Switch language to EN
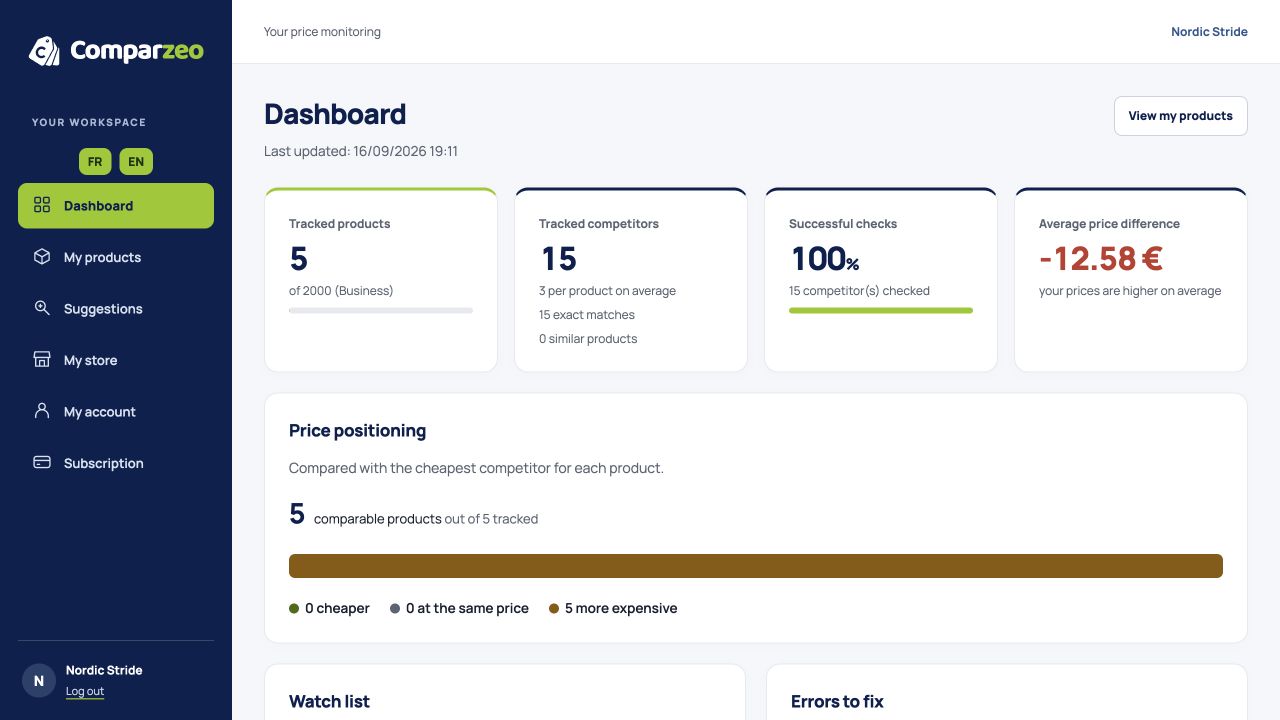The width and height of the screenshot is (1280, 720). tap(136, 161)
